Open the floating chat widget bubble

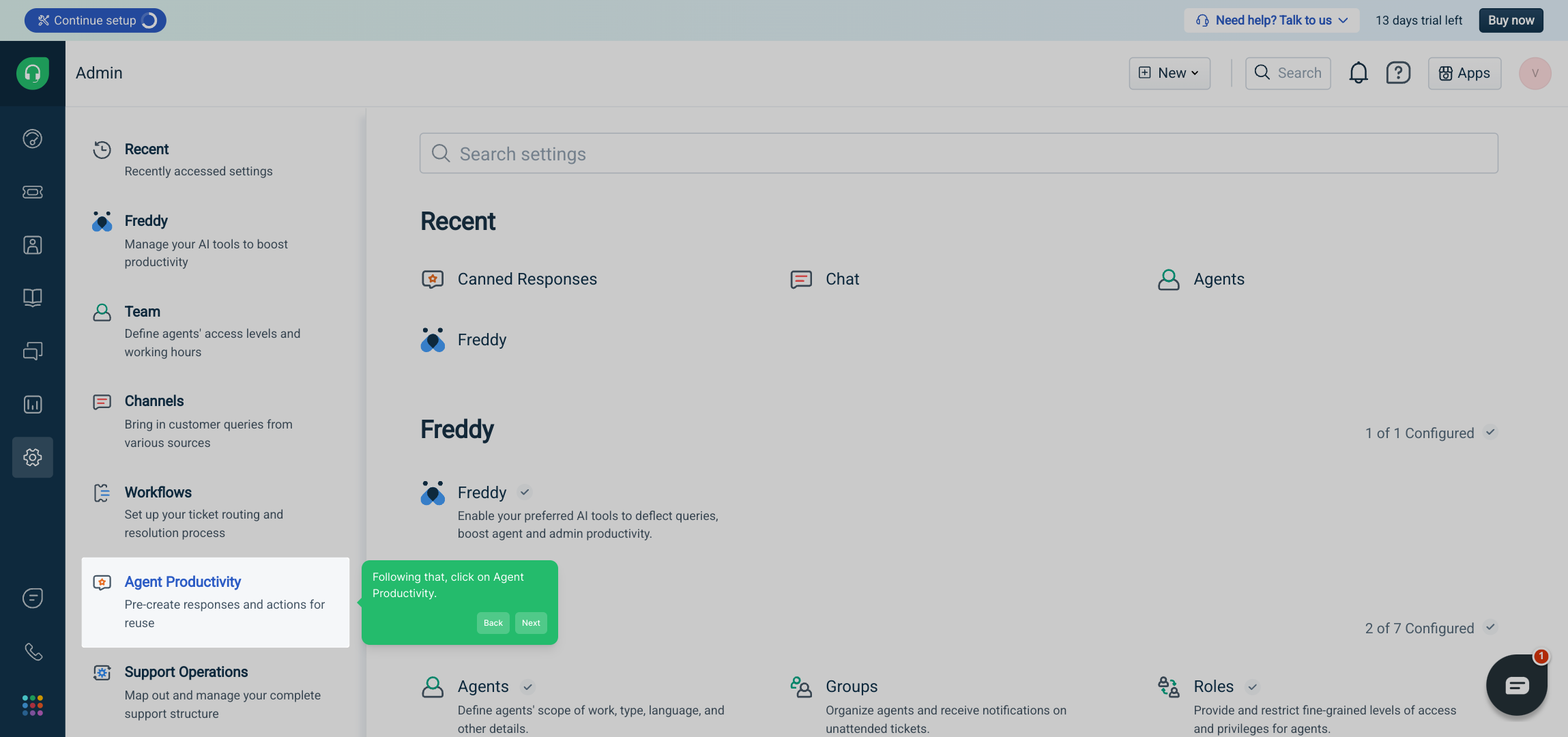(1516, 685)
